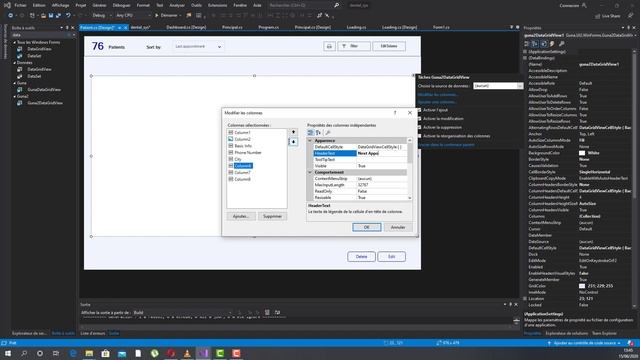Click Delete button on form

pyautogui.click(x=361, y=257)
